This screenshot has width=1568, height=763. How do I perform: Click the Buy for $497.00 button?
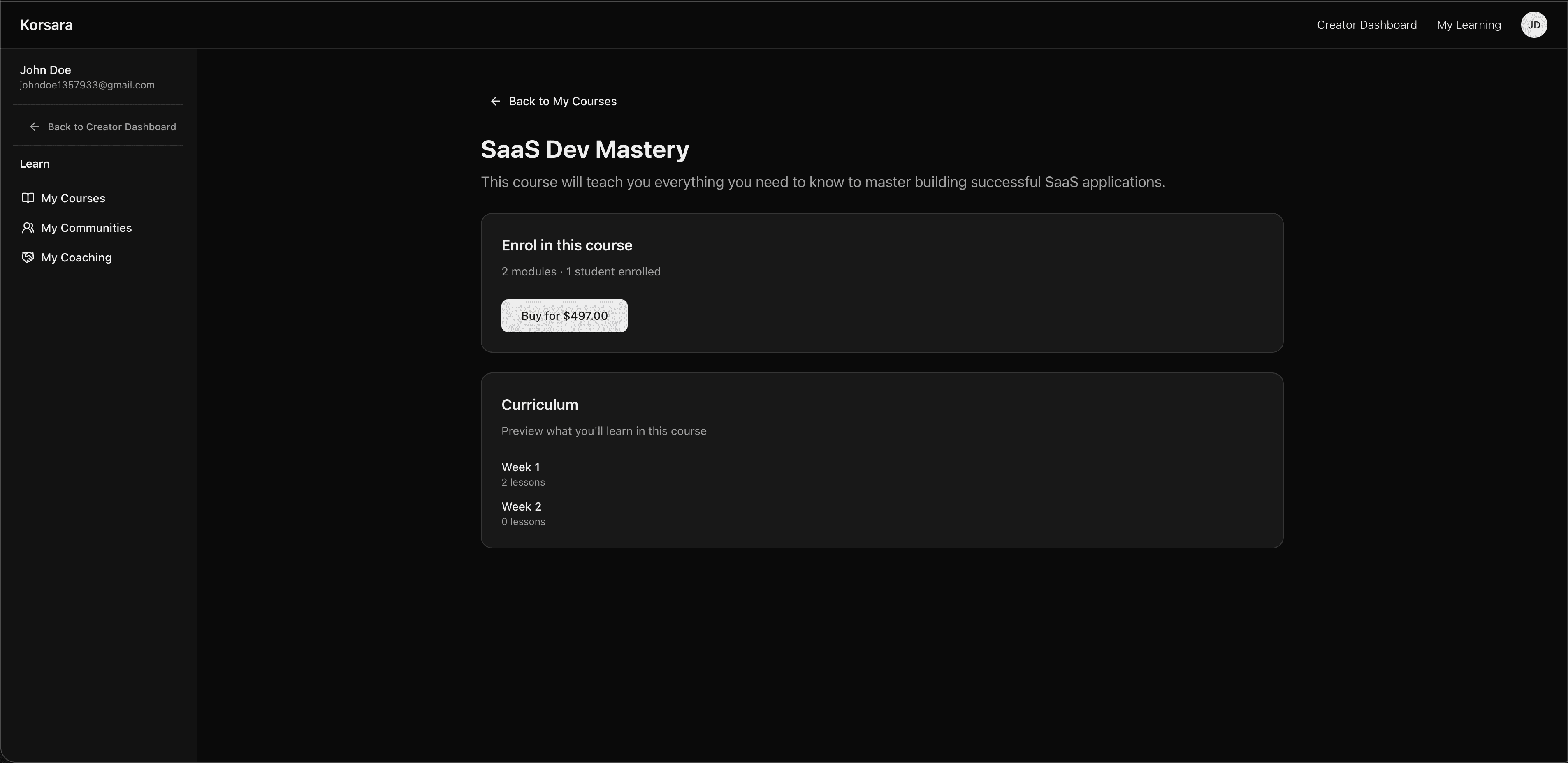coord(564,315)
